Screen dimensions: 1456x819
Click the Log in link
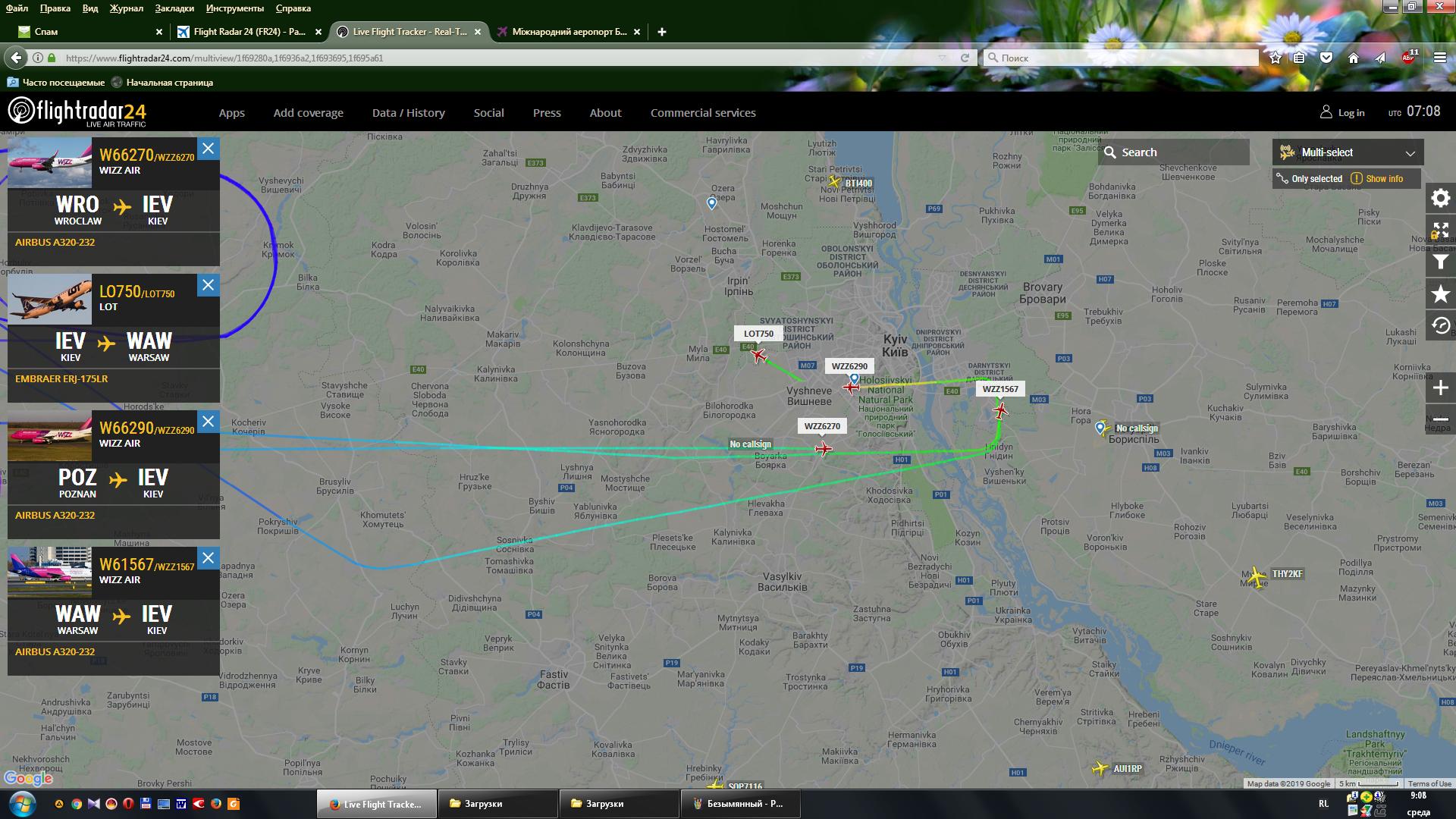(x=1342, y=112)
